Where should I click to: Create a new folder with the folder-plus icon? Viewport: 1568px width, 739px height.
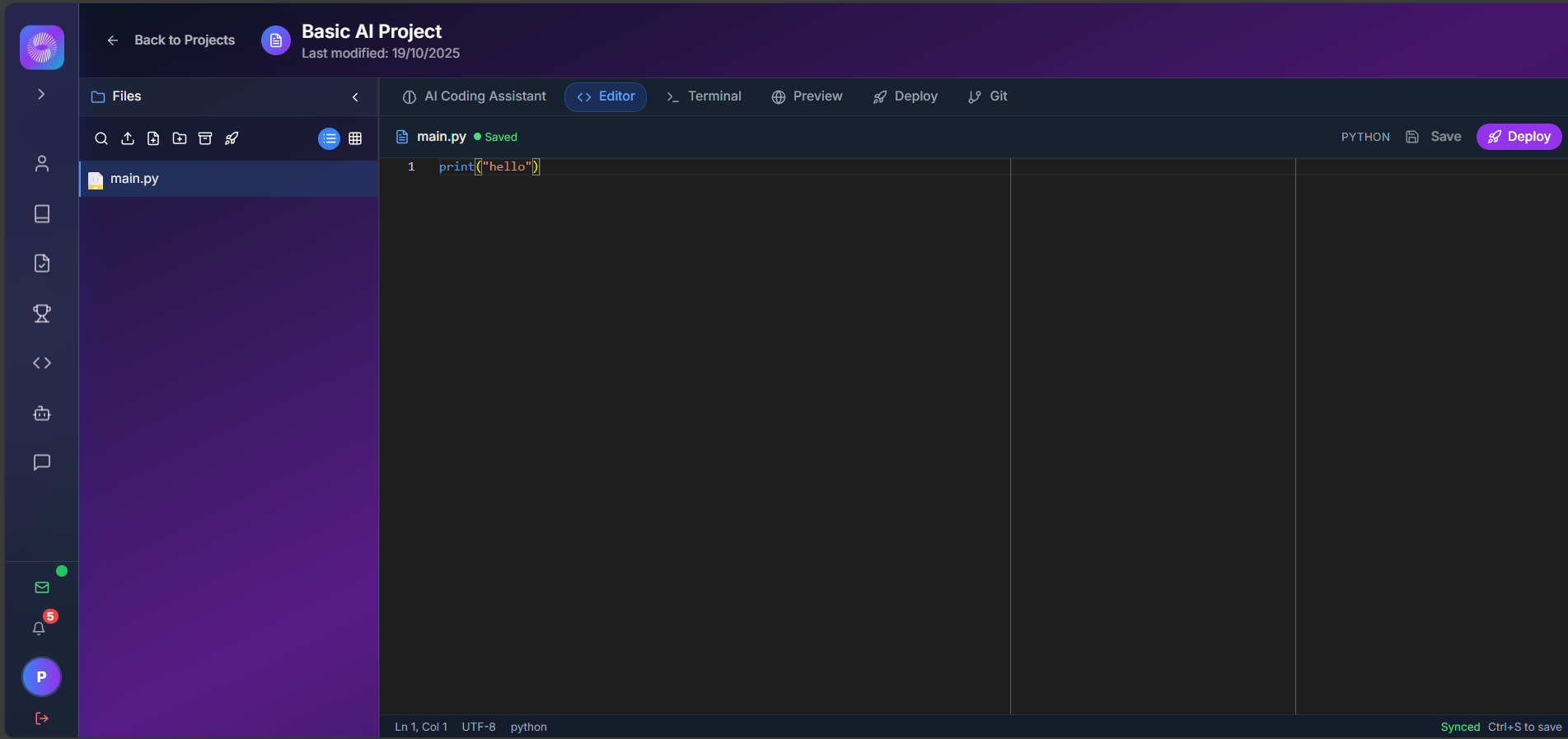pos(180,138)
